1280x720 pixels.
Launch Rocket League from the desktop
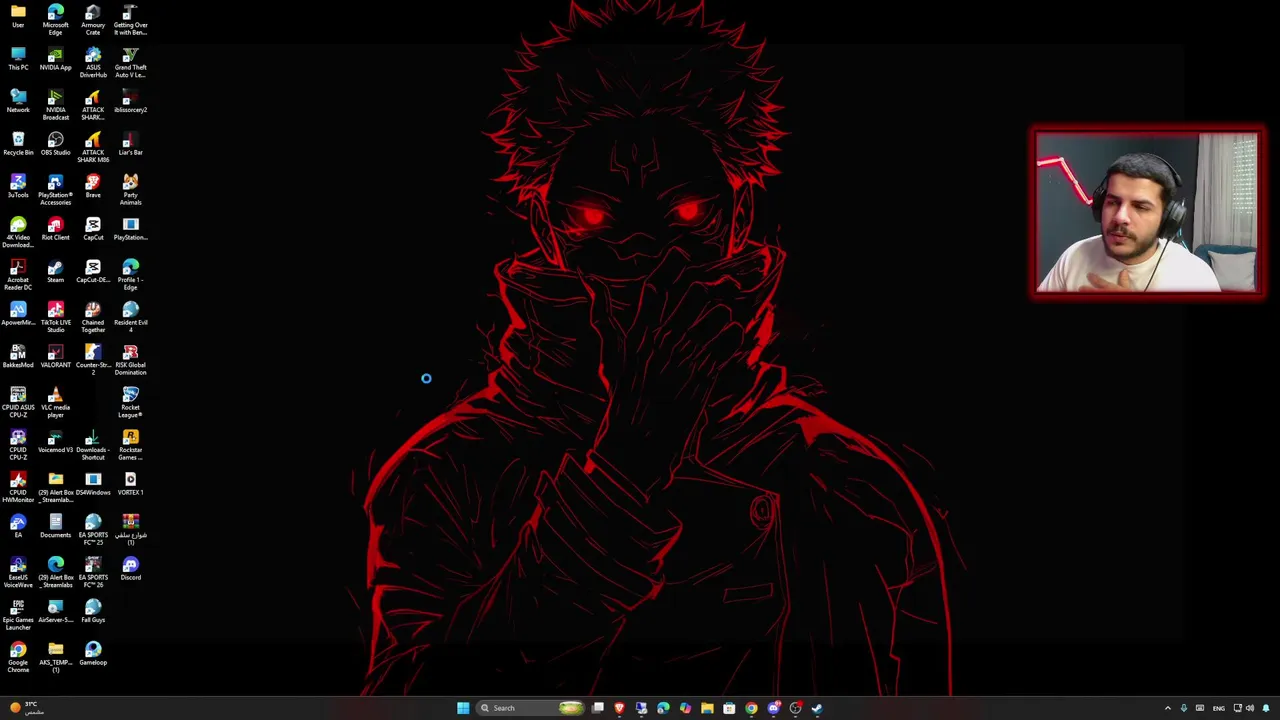tap(130, 402)
